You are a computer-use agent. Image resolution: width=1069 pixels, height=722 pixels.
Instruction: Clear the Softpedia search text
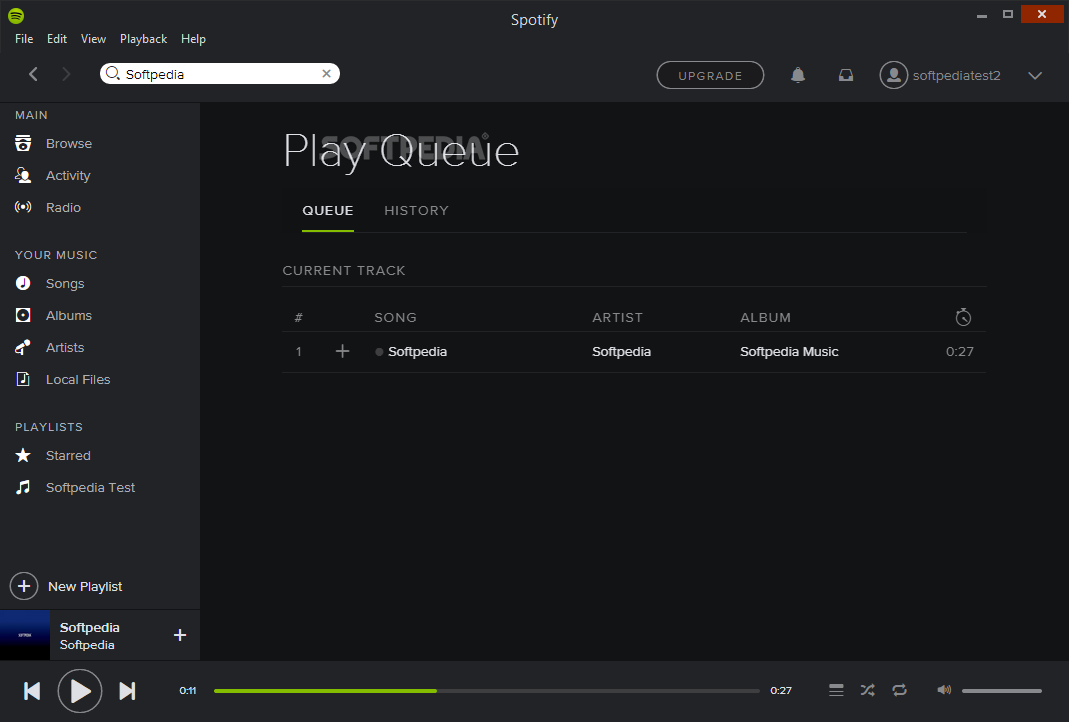[x=327, y=74]
